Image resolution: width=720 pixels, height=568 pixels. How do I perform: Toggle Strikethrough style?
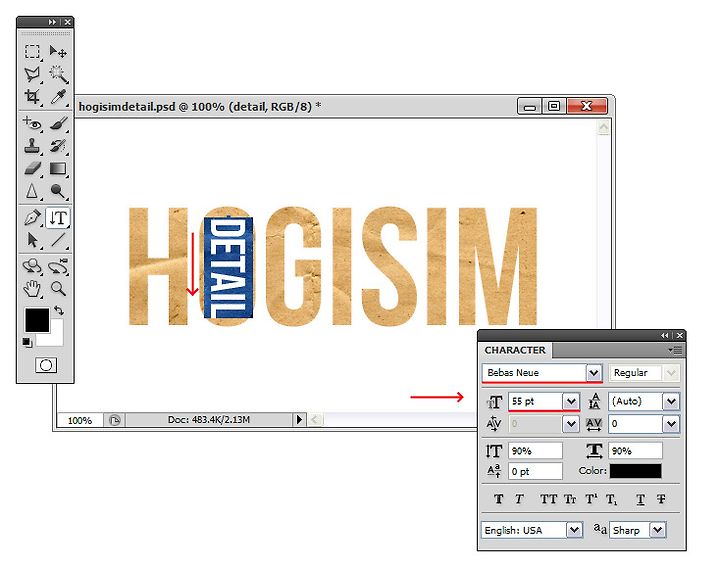pos(661,499)
